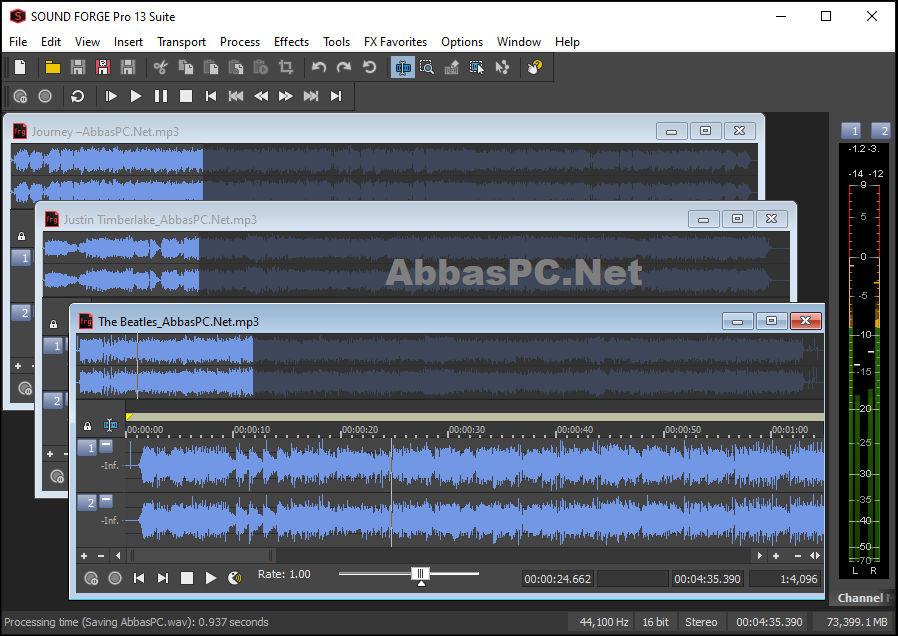The width and height of the screenshot is (898, 636).
Task: Fast forward in the main transport bar
Action: pyautogui.click(x=285, y=96)
